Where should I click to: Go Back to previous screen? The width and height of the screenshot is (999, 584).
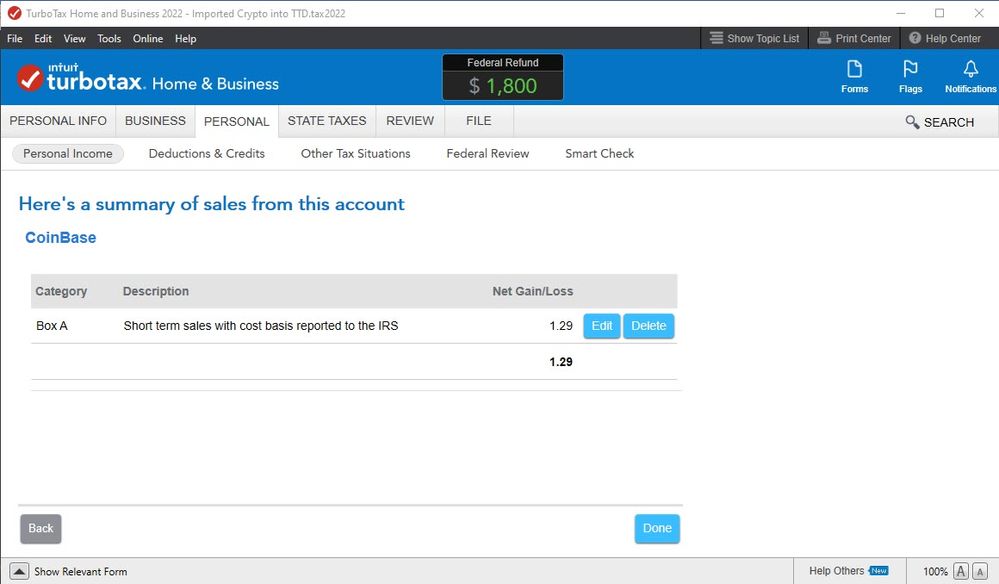click(x=40, y=528)
